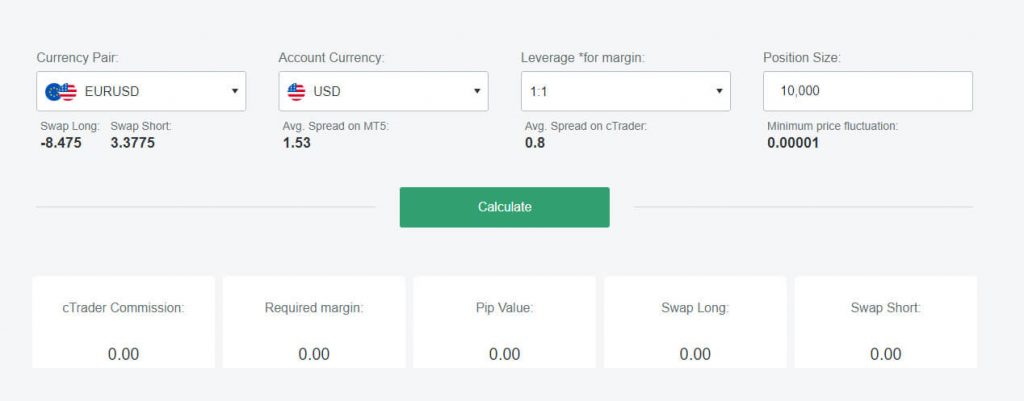Click the Swap Short value 3.3775

click(133, 143)
